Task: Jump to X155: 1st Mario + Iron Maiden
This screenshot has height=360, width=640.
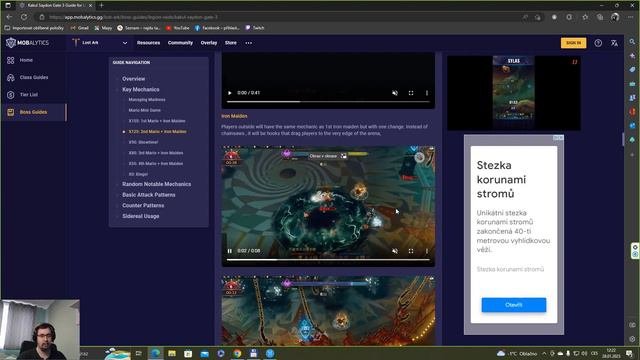Action: click(x=157, y=121)
